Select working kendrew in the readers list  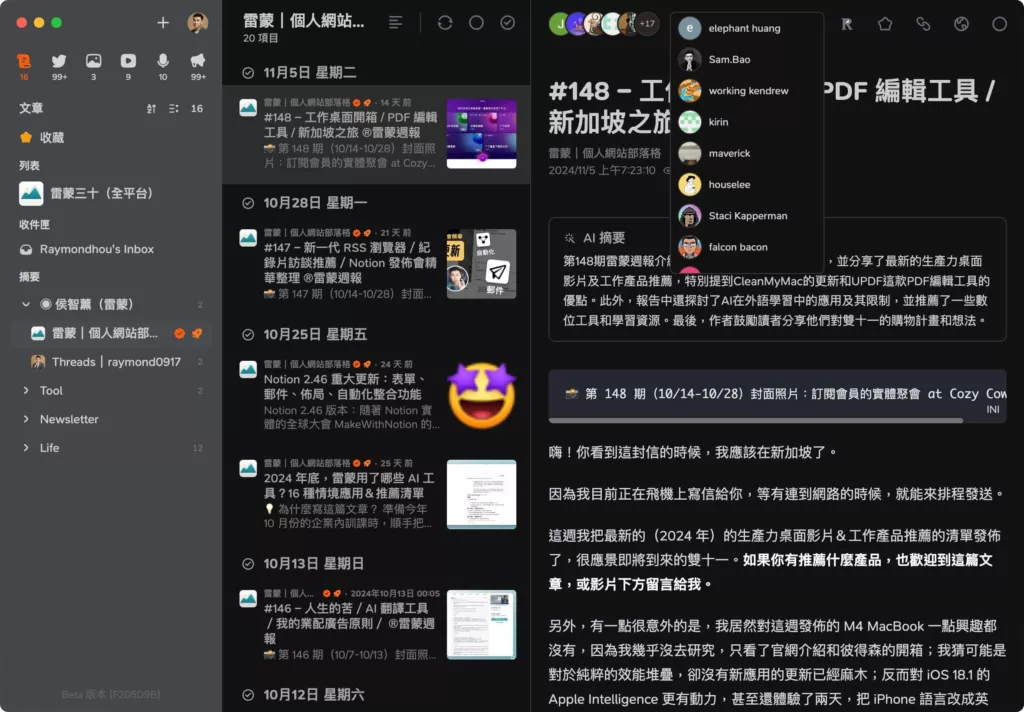pyautogui.click(x=746, y=91)
